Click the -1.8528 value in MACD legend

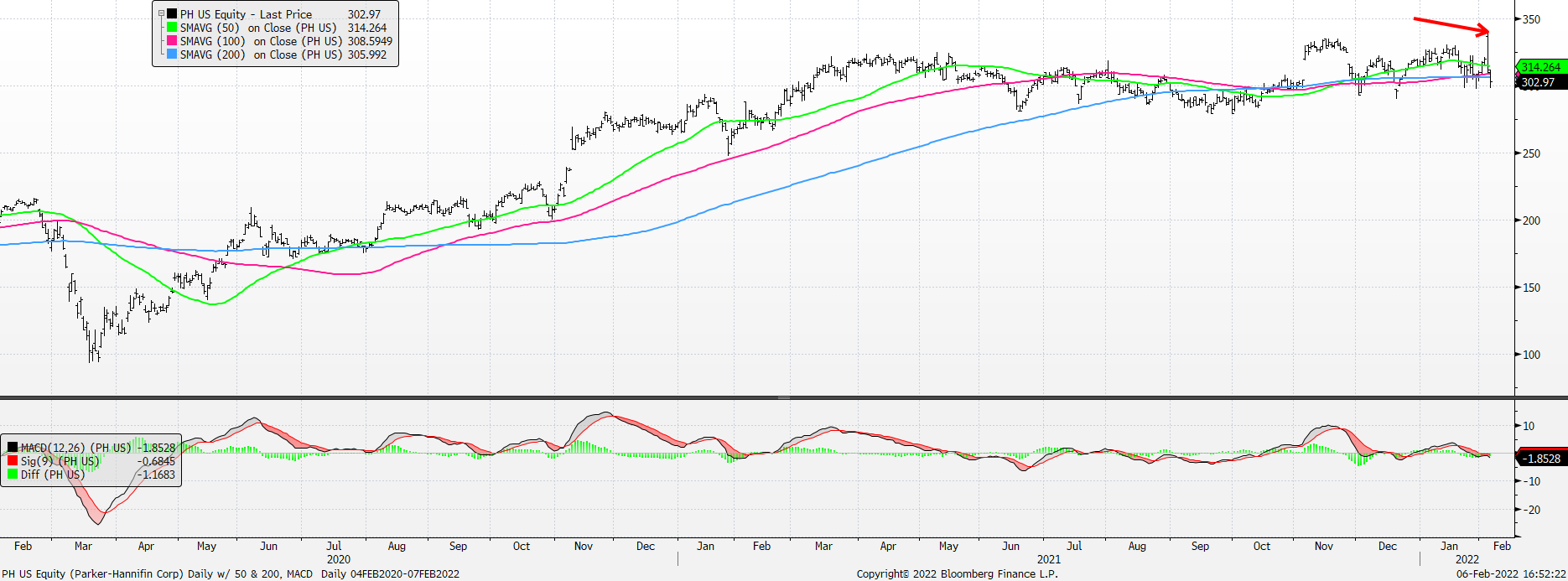click(157, 448)
